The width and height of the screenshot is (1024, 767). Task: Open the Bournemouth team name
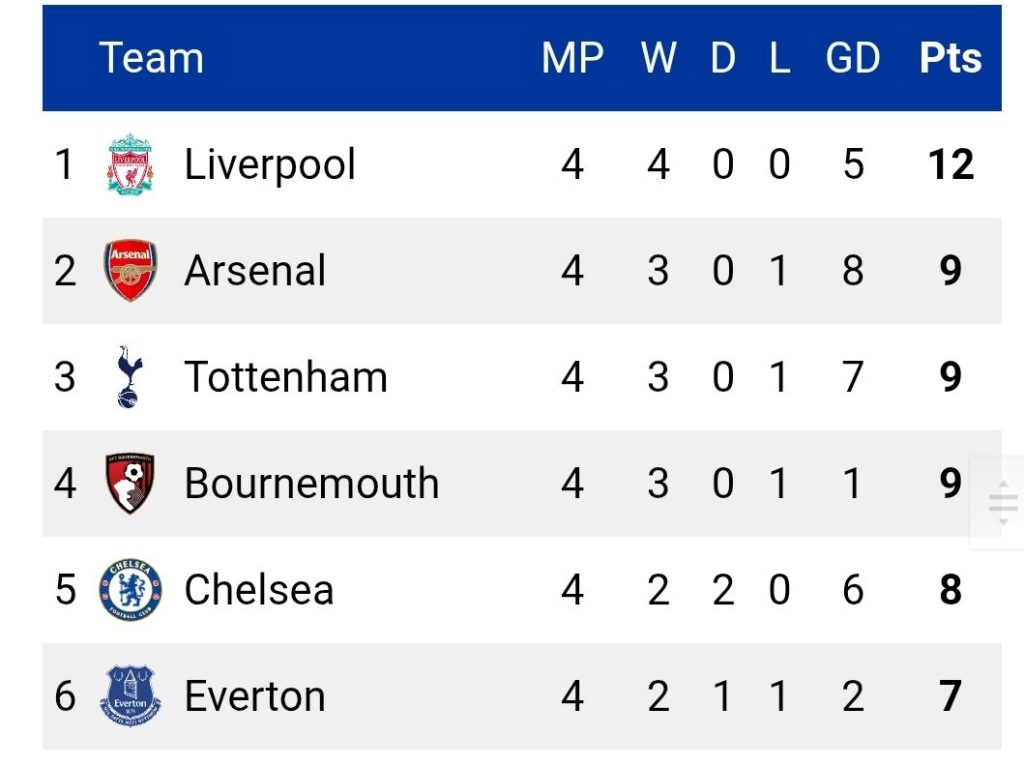[x=312, y=483]
